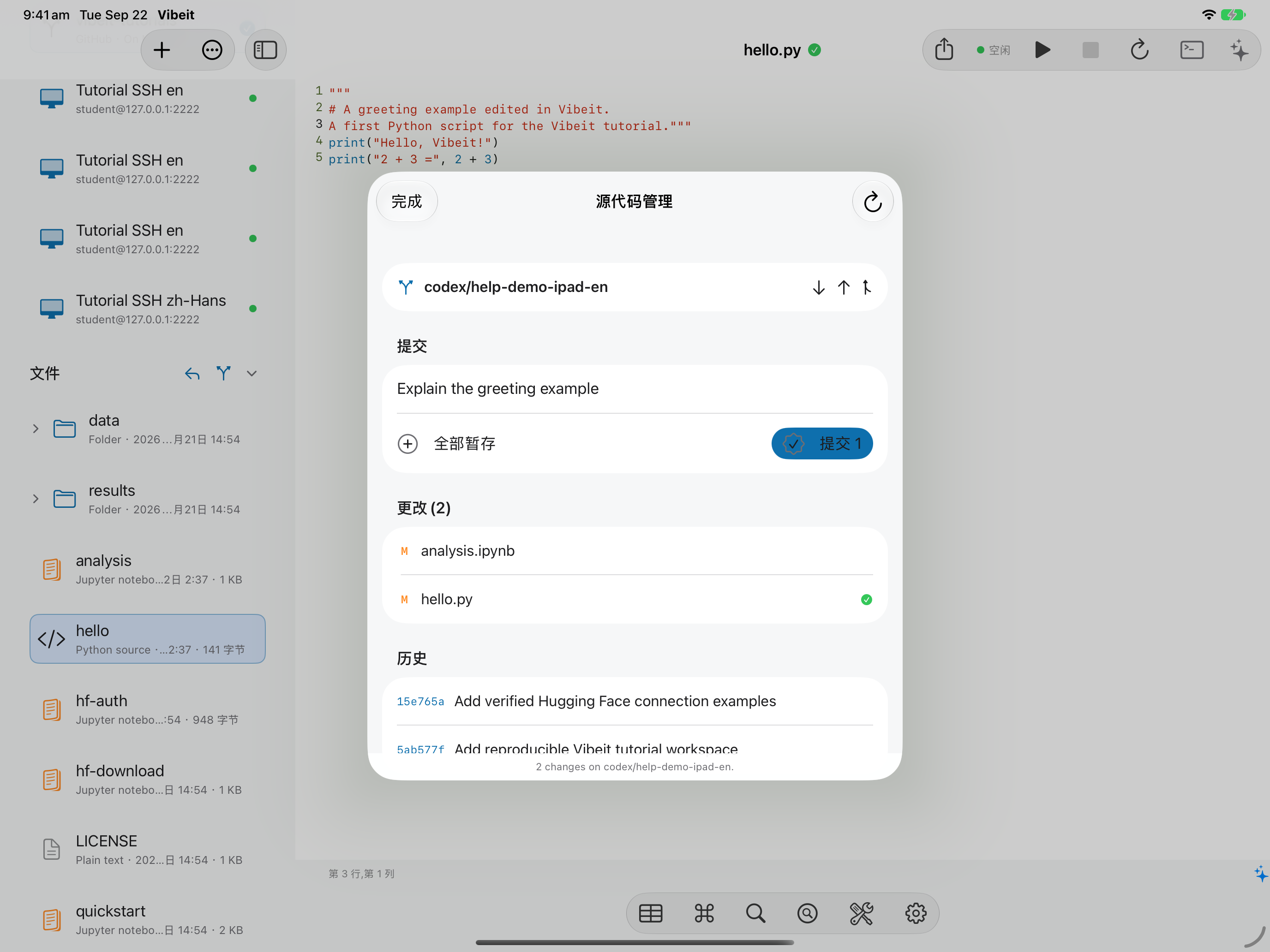The image size is (1270, 952).
Task: Push commits with the up arrow icon
Action: (x=844, y=287)
